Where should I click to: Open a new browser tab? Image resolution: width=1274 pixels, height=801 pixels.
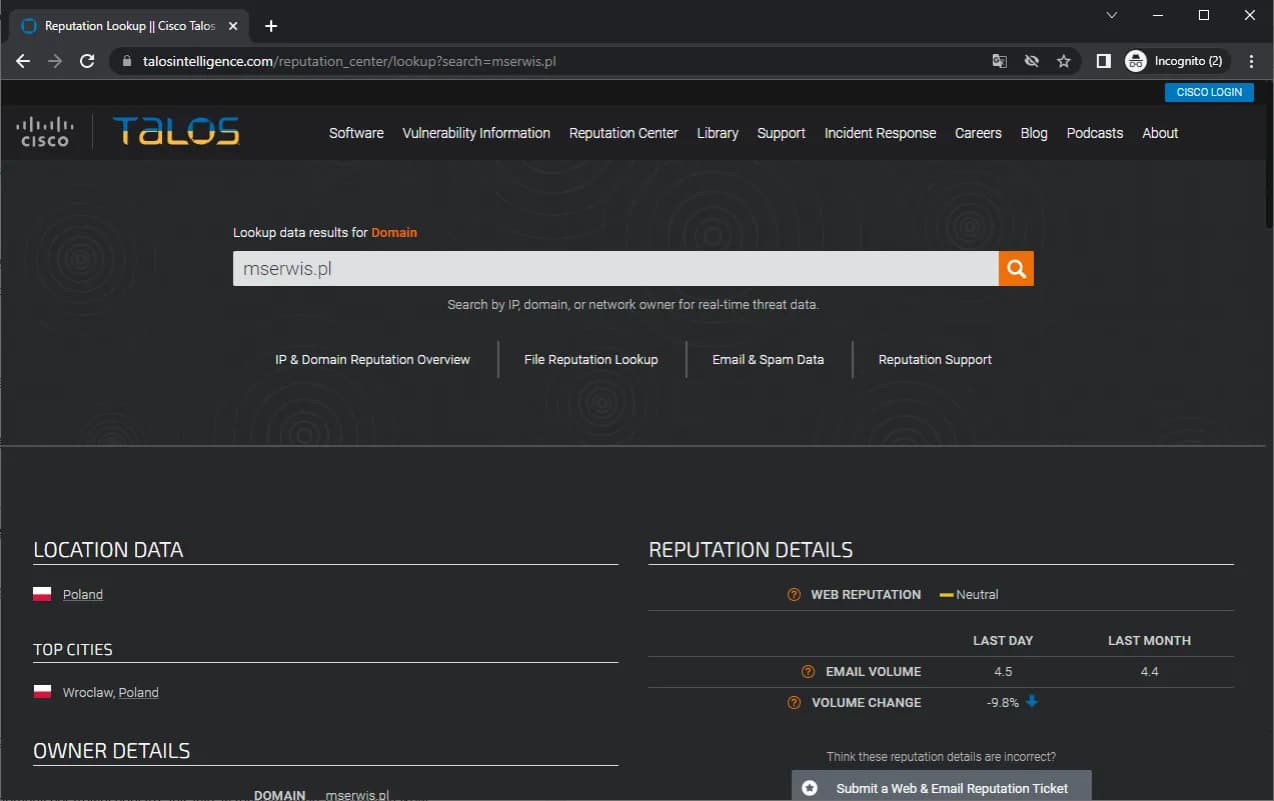271,26
